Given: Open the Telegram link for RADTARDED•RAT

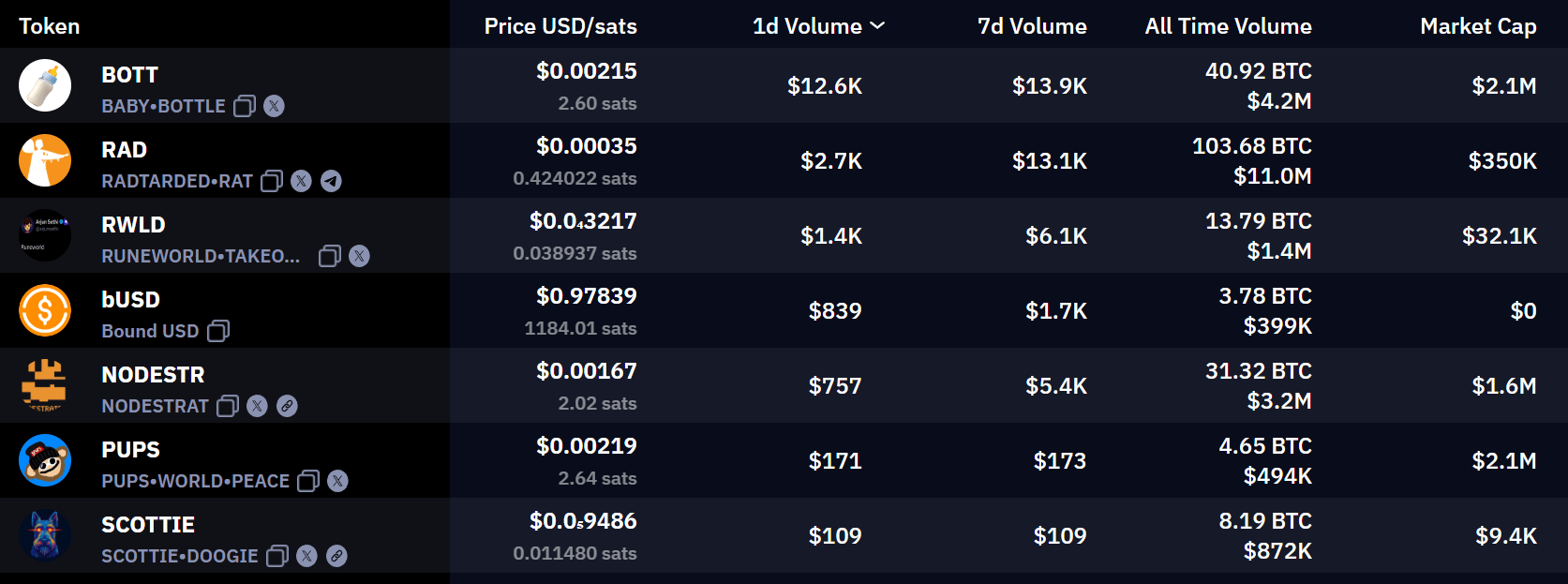Looking at the screenshot, I should pos(331,181).
